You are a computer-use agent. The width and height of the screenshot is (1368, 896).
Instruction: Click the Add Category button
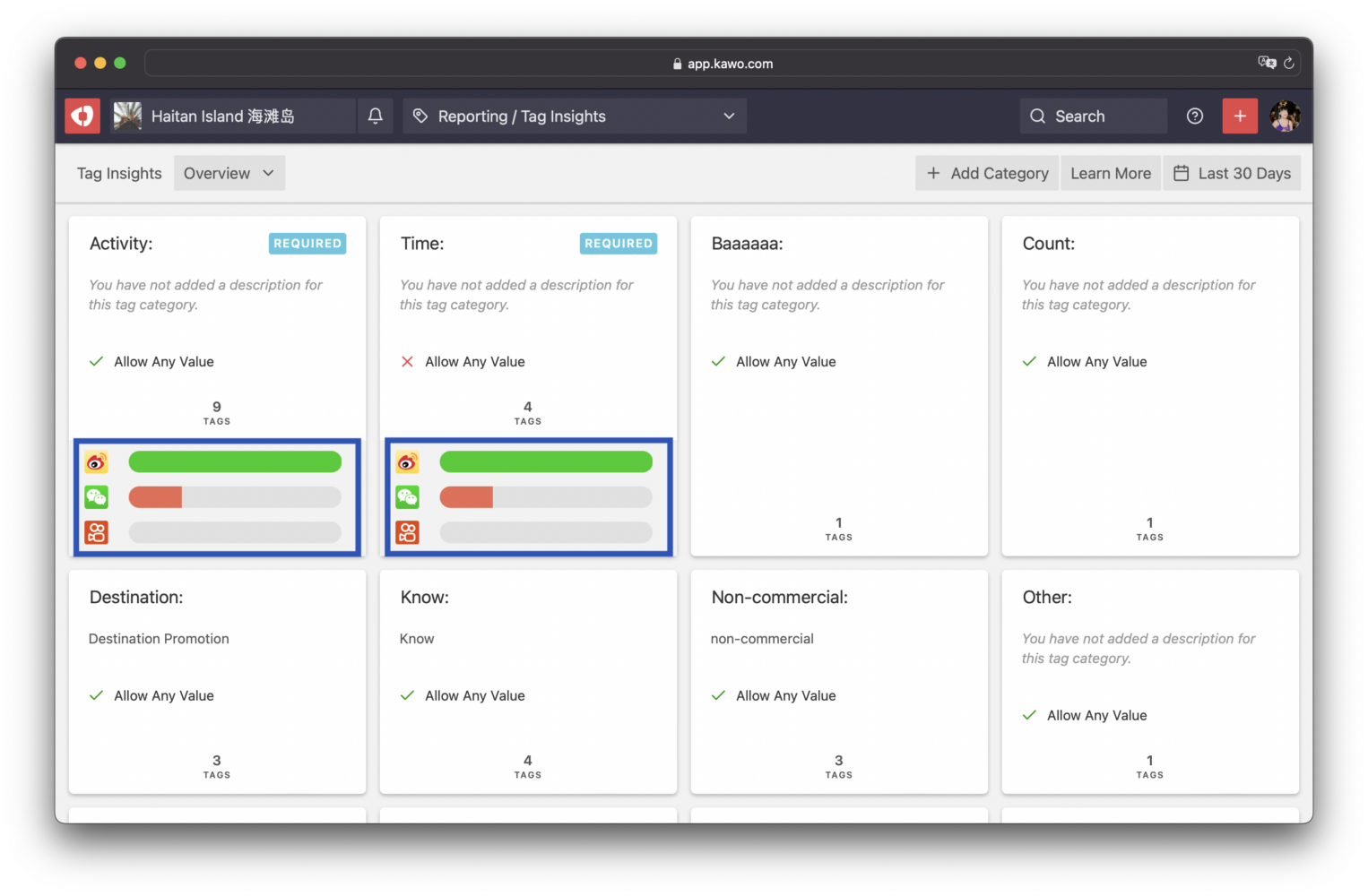click(986, 172)
